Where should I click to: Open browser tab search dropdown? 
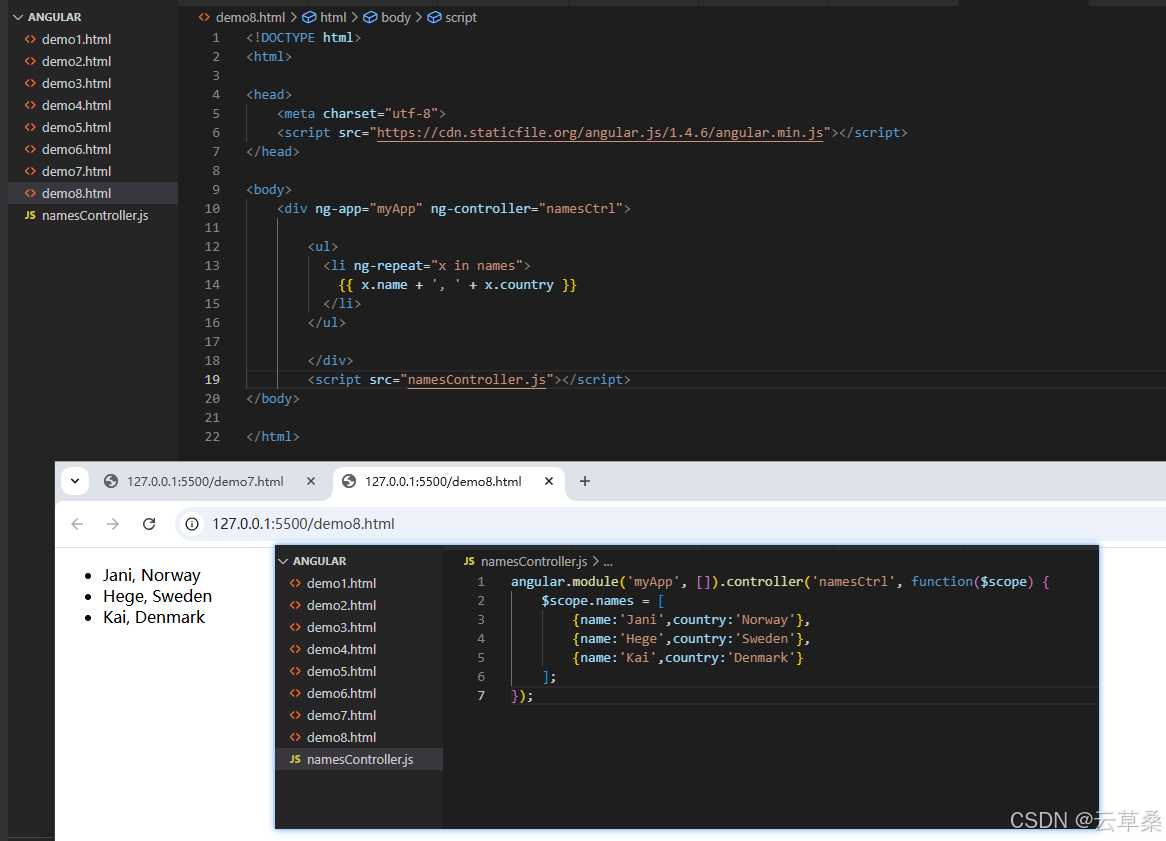(x=75, y=481)
